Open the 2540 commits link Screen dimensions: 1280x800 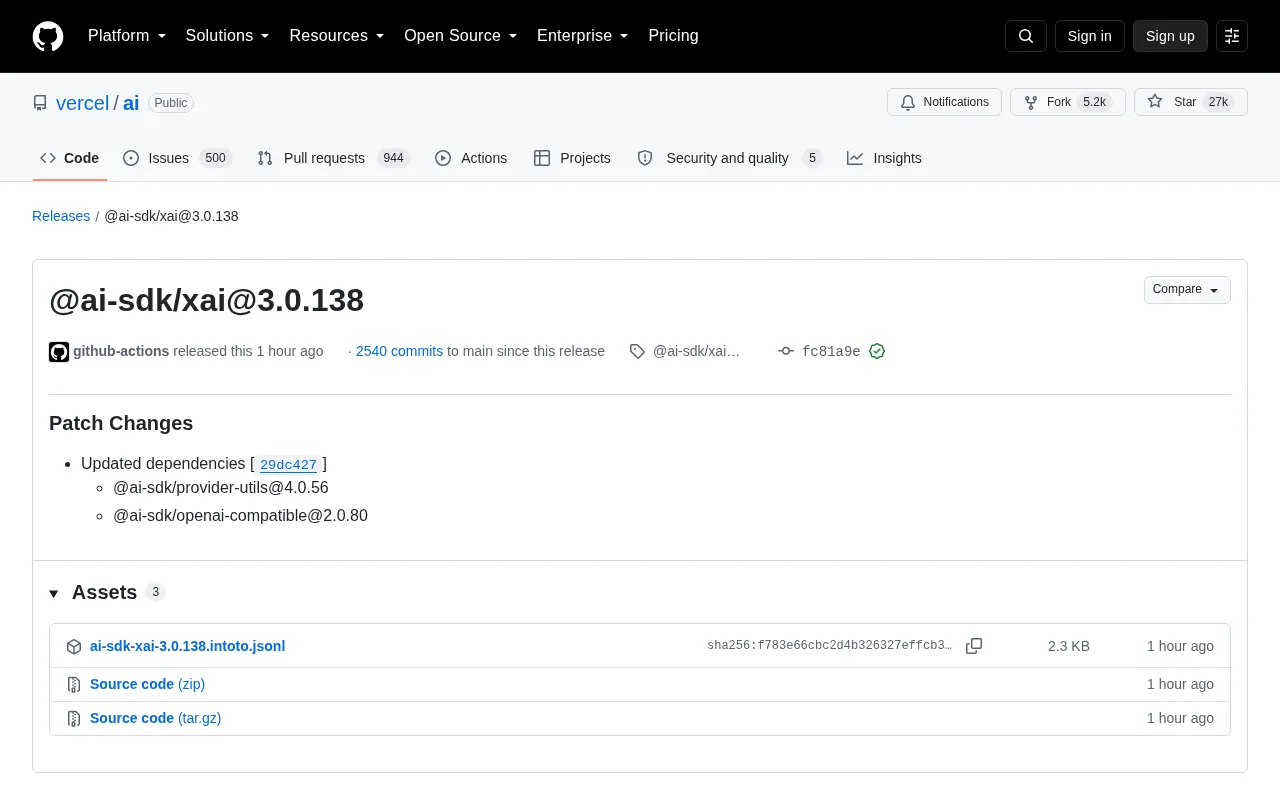tap(399, 351)
